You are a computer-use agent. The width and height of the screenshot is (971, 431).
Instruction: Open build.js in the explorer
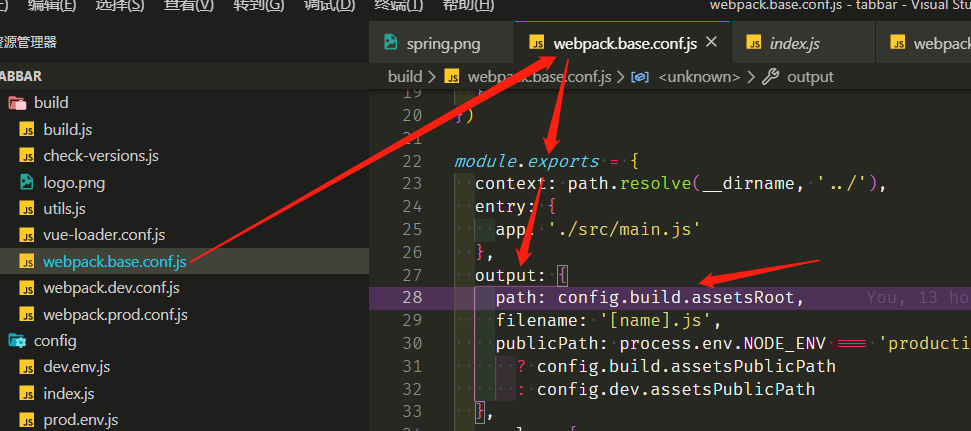click(67, 129)
